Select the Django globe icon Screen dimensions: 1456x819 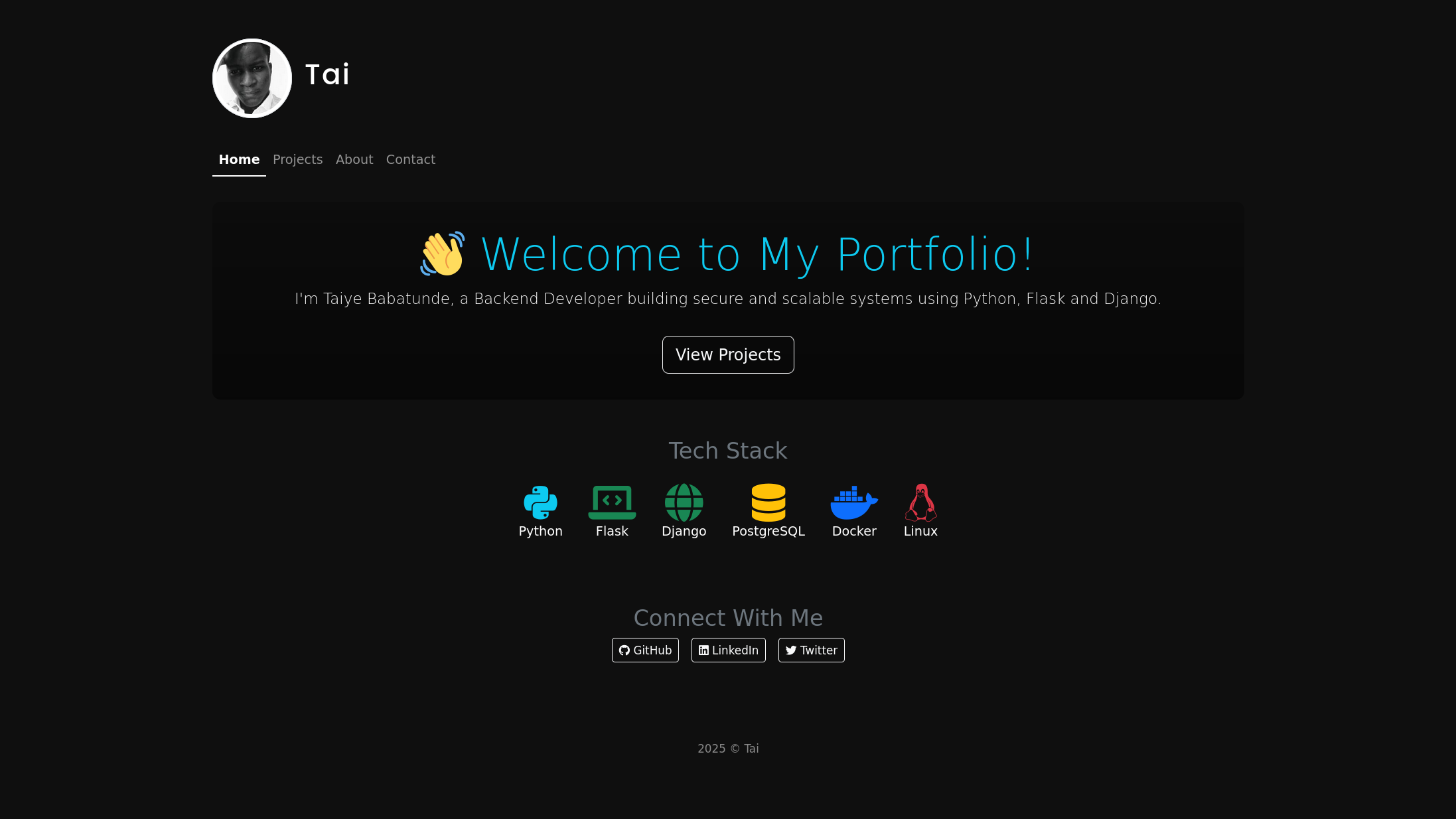[684, 502]
